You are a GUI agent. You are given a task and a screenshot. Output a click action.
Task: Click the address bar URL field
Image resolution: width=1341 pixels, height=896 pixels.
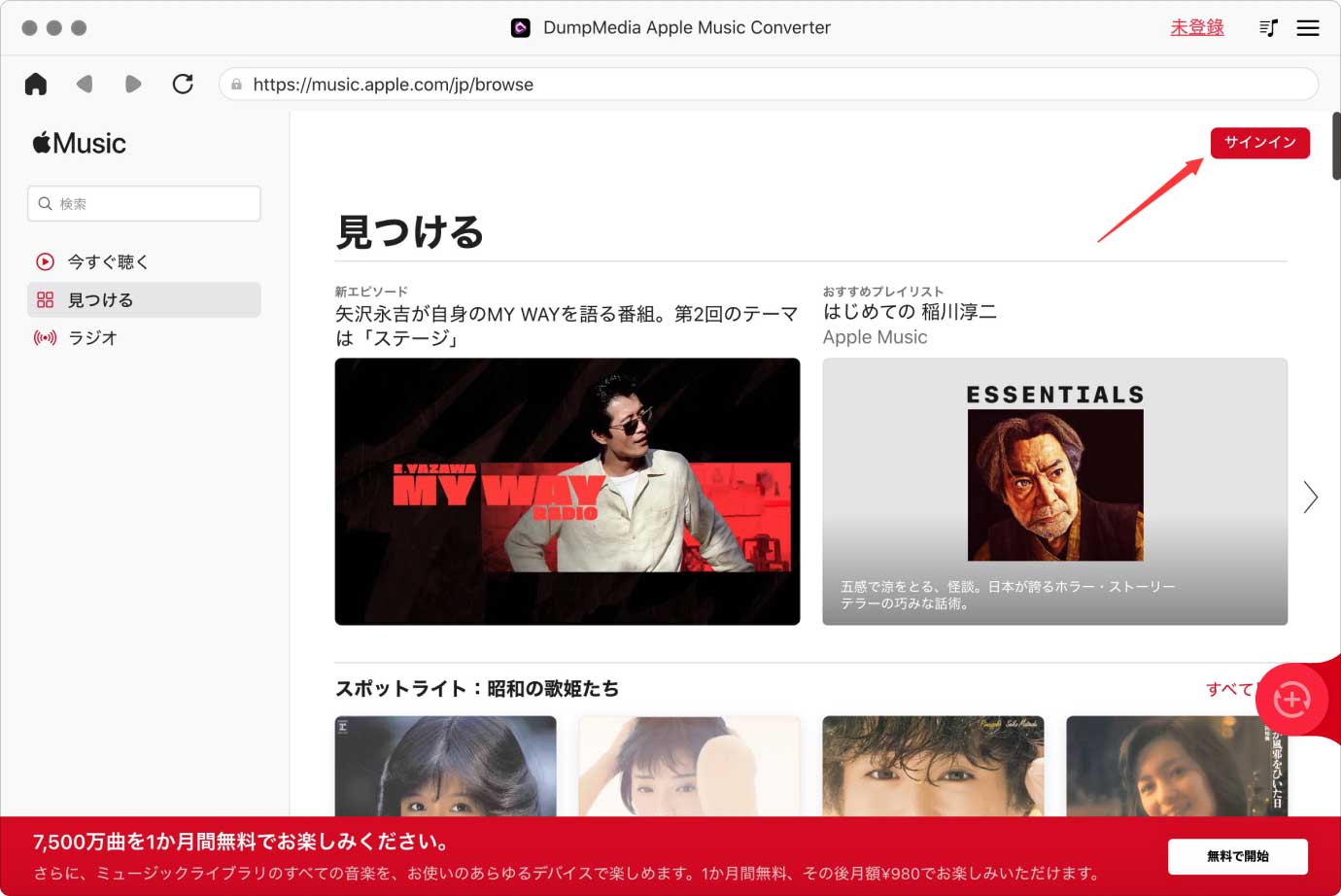click(769, 85)
